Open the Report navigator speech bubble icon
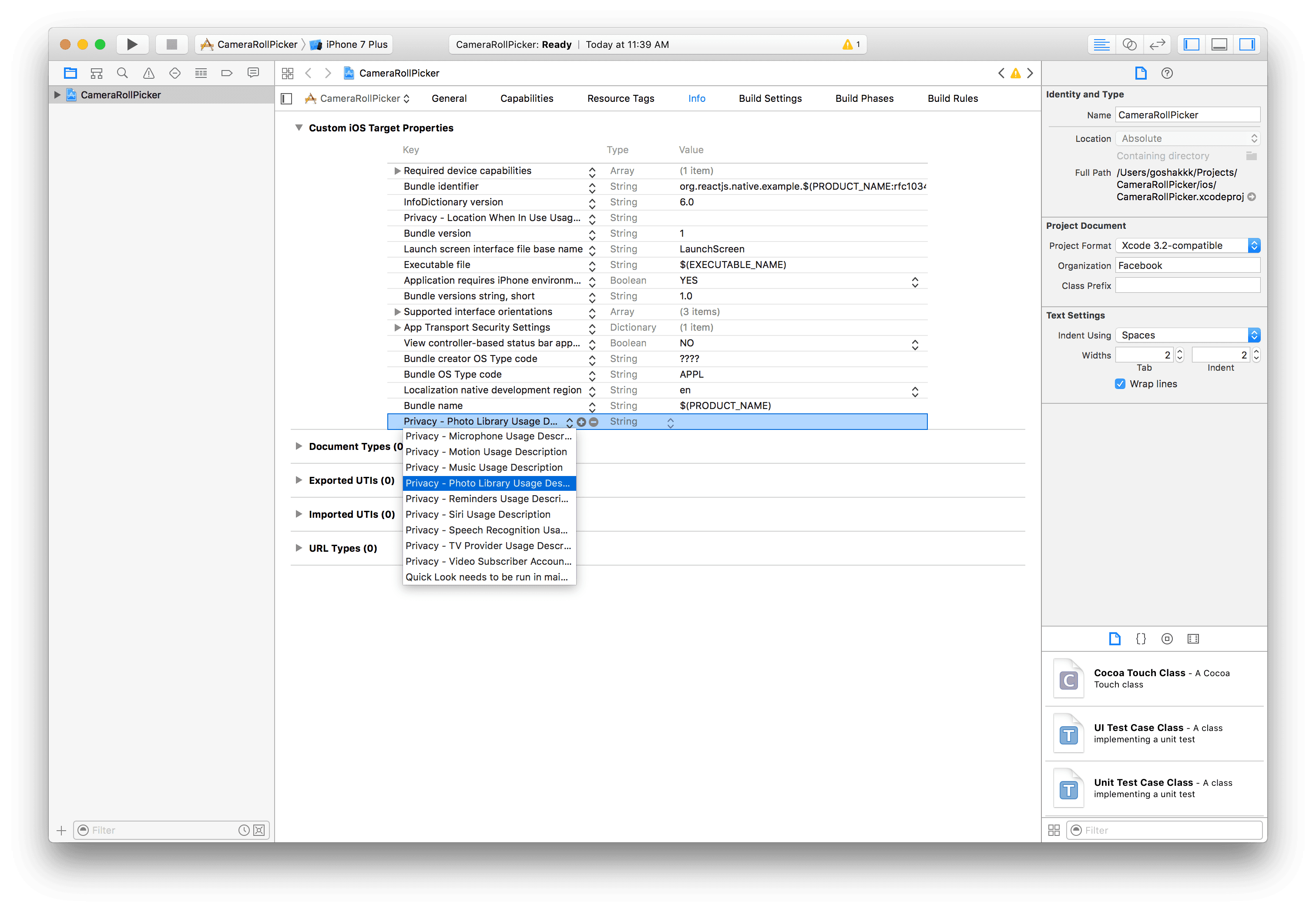This screenshot has width=1316, height=912. point(253,73)
